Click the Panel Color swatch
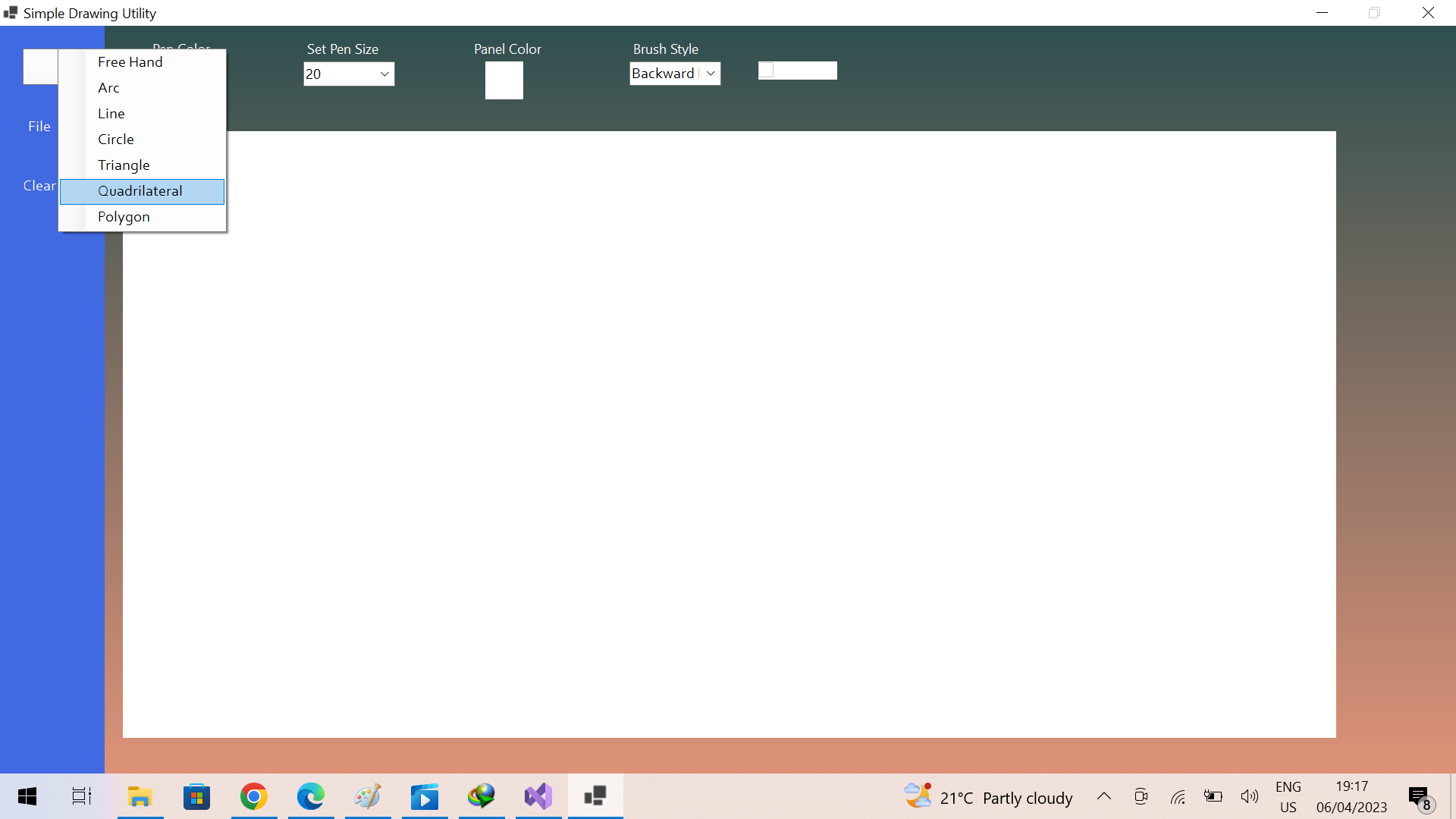 pos(504,80)
